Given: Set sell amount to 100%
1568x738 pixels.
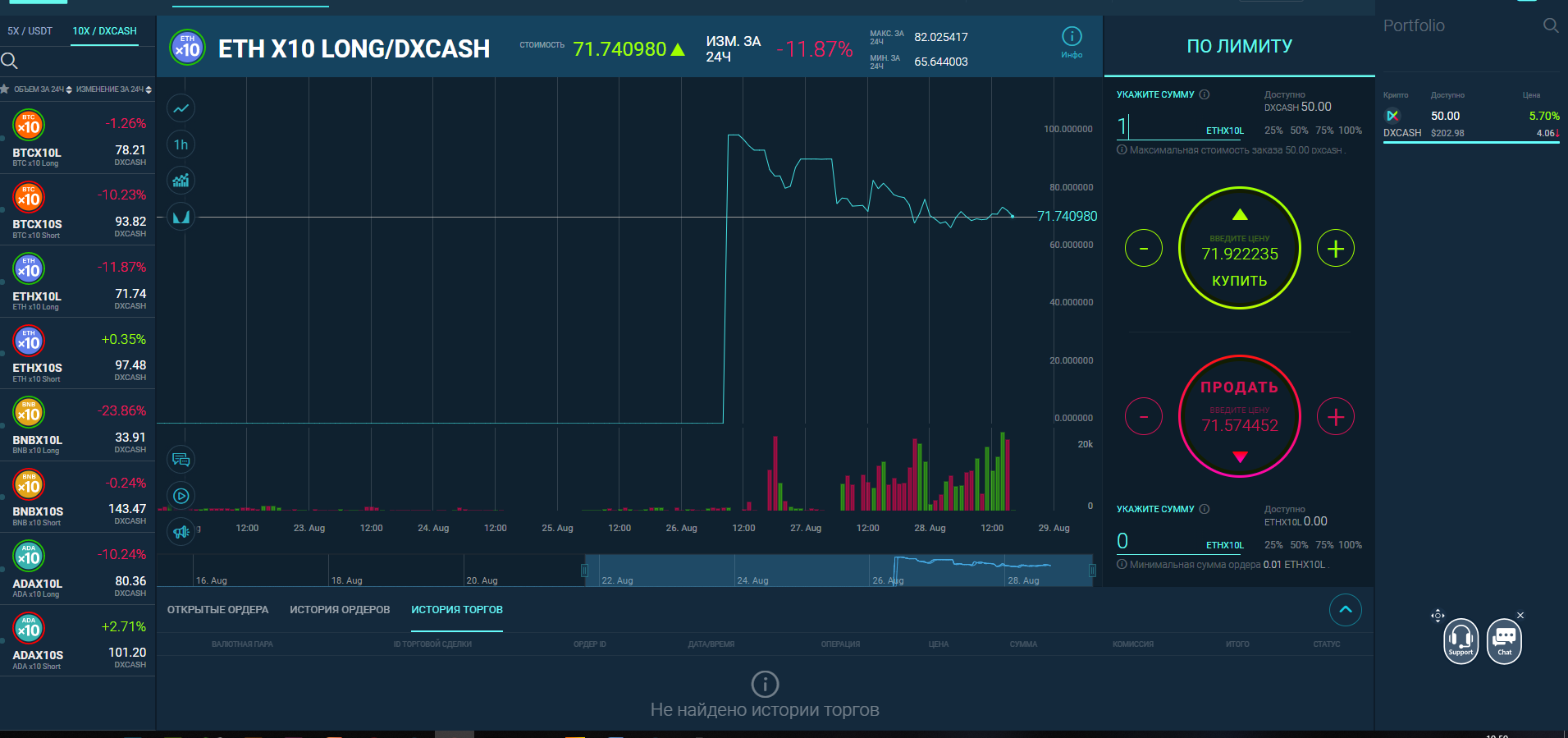Looking at the screenshot, I should tap(1351, 545).
